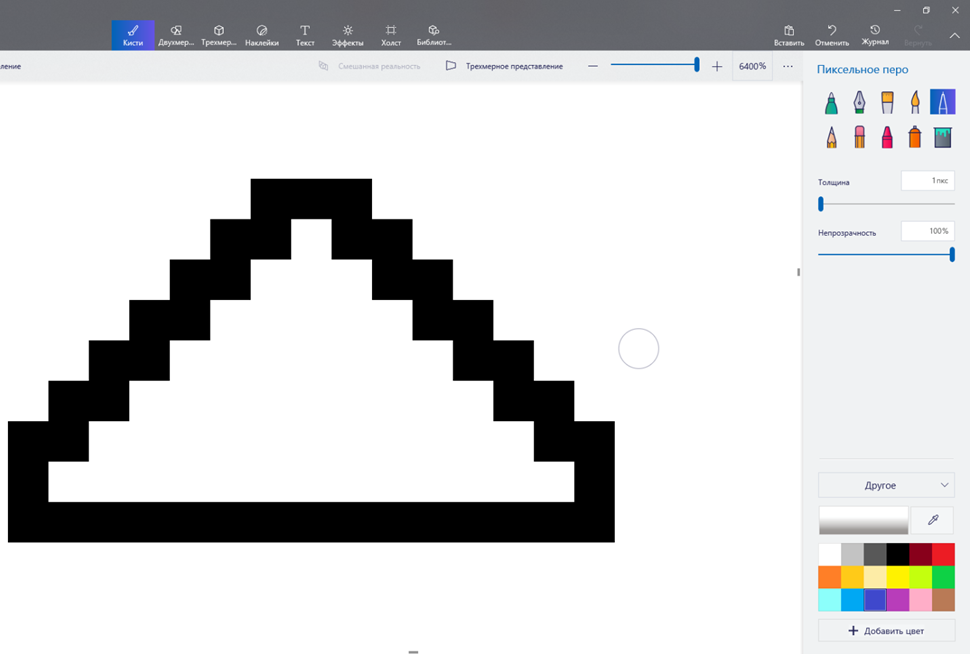This screenshot has width=970, height=654.
Task: Select the Spray can tool
Action: point(915,137)
